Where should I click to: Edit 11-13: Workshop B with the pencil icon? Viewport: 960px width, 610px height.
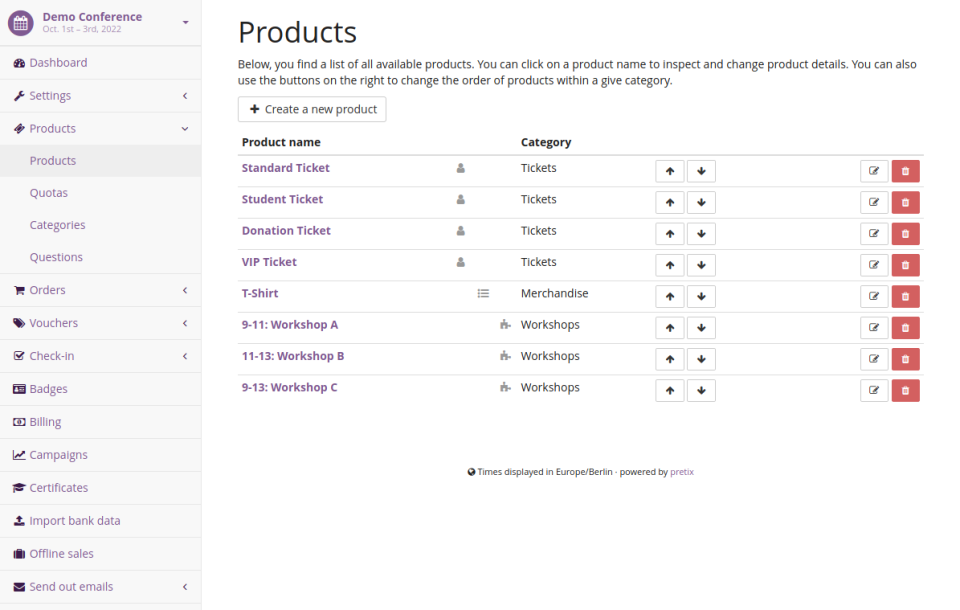coord(874,358)
